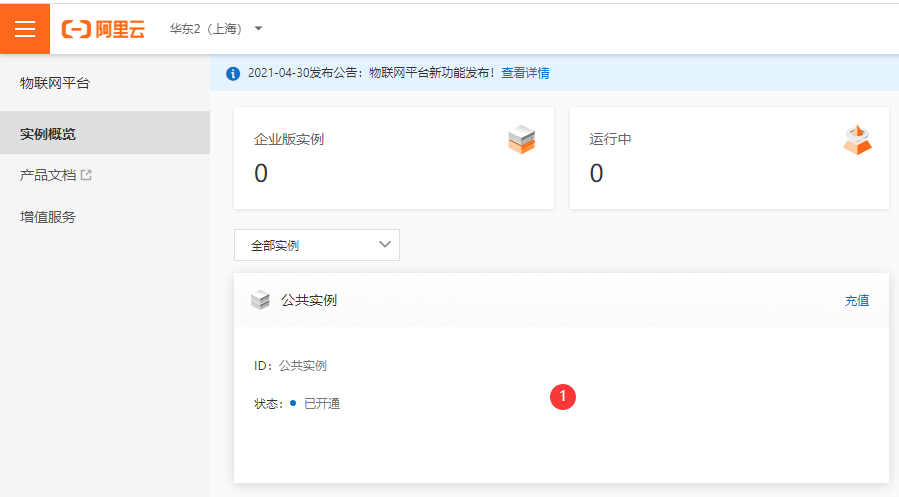
Task: Click the 企业版实例 cube icon
Action: 521,139
